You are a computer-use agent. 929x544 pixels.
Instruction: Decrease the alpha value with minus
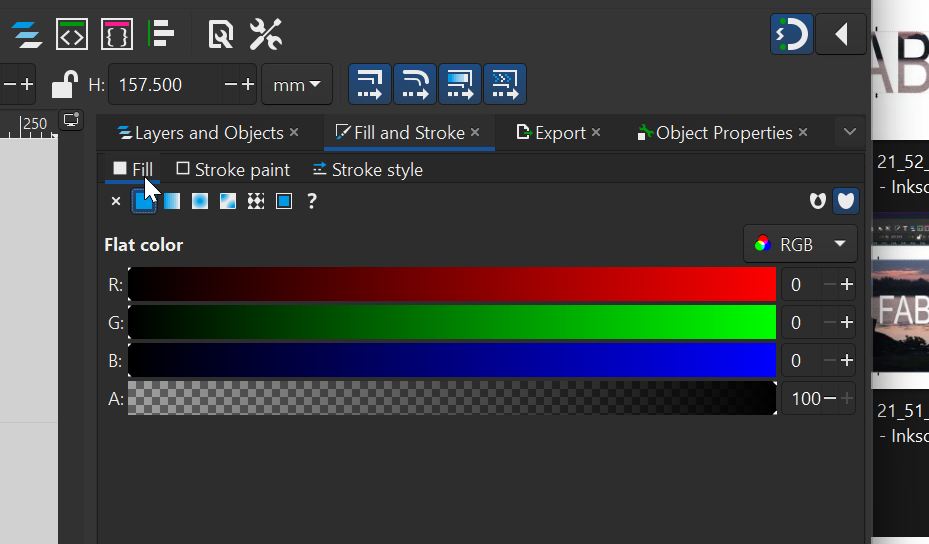click(x=830, y=398)
